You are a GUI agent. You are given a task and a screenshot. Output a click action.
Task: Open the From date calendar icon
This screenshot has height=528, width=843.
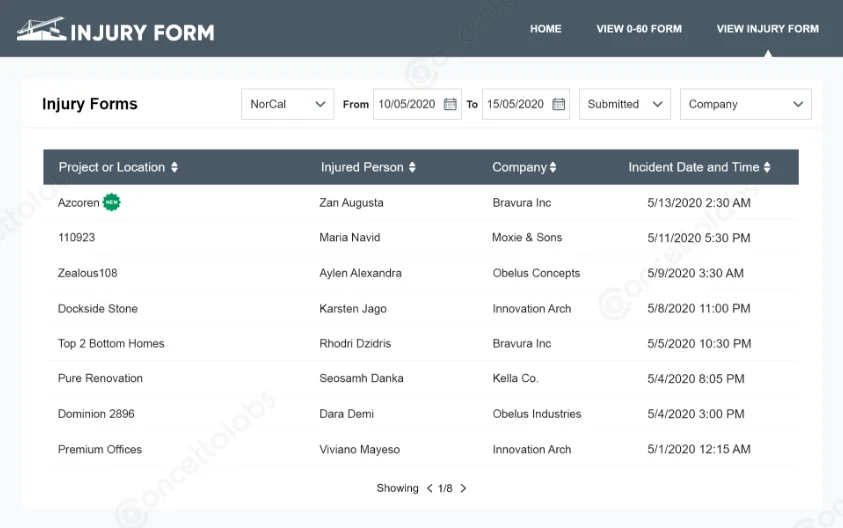[450, 104]
